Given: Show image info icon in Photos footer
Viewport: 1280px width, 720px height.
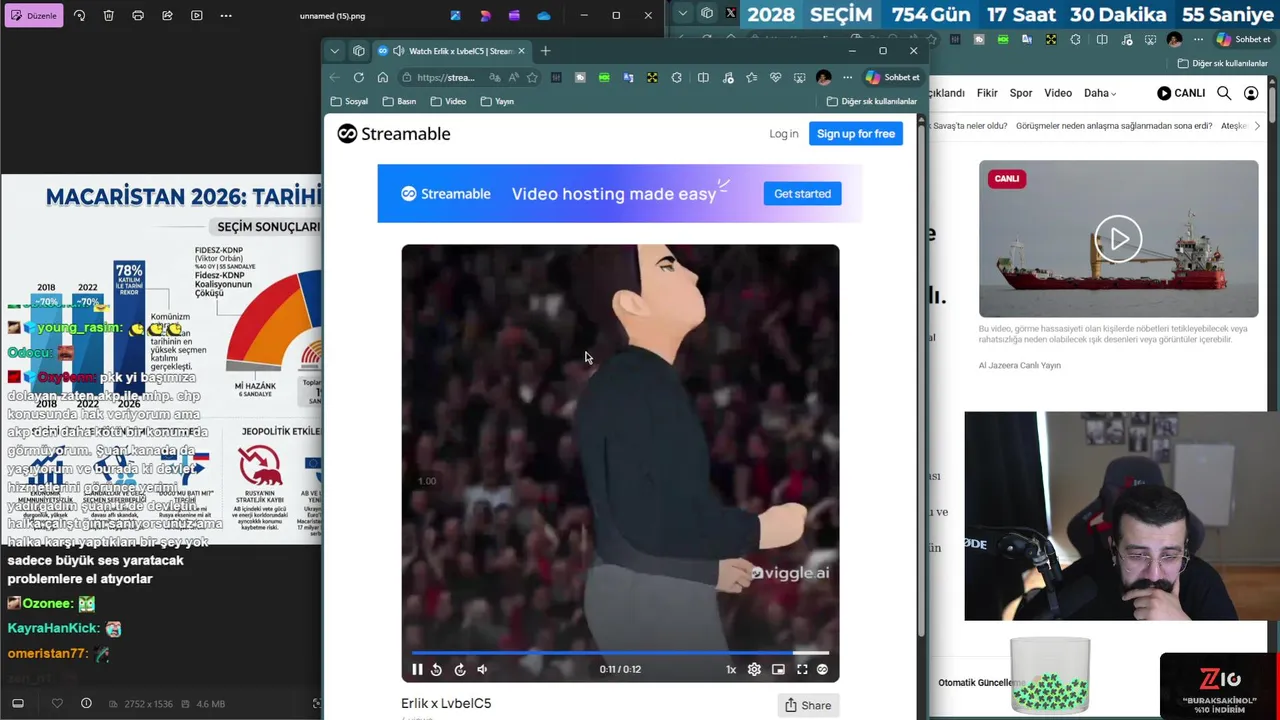Looking at the screenshot, I should point(86,704).
